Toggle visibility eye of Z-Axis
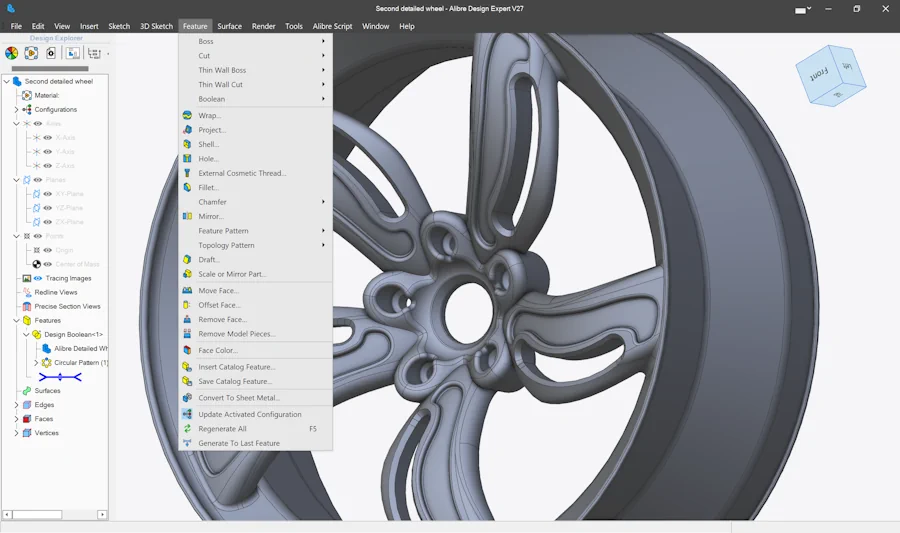The image size is (900, 533). [x=48, y=166]
